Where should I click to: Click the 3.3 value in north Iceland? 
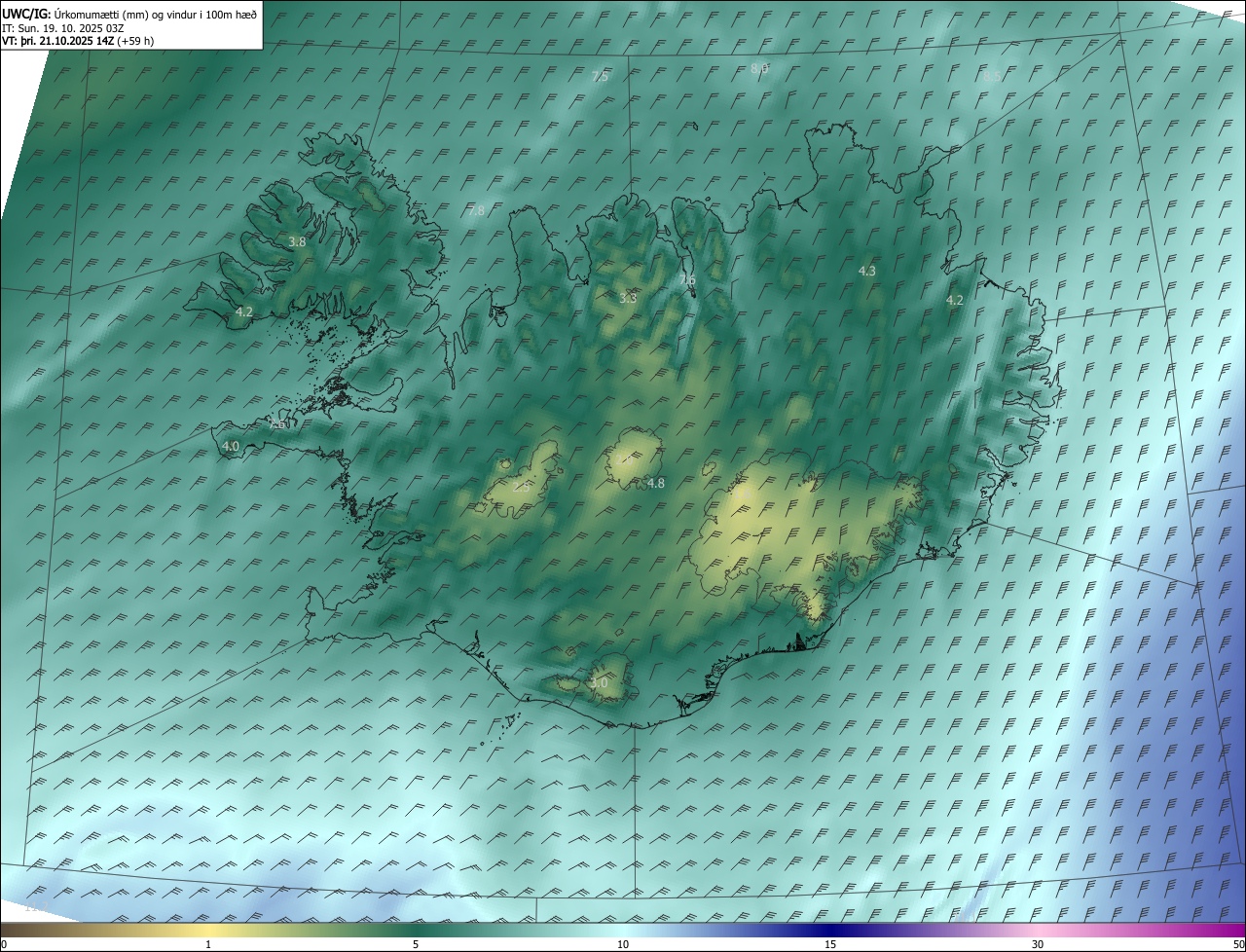[x=628, y=297]
